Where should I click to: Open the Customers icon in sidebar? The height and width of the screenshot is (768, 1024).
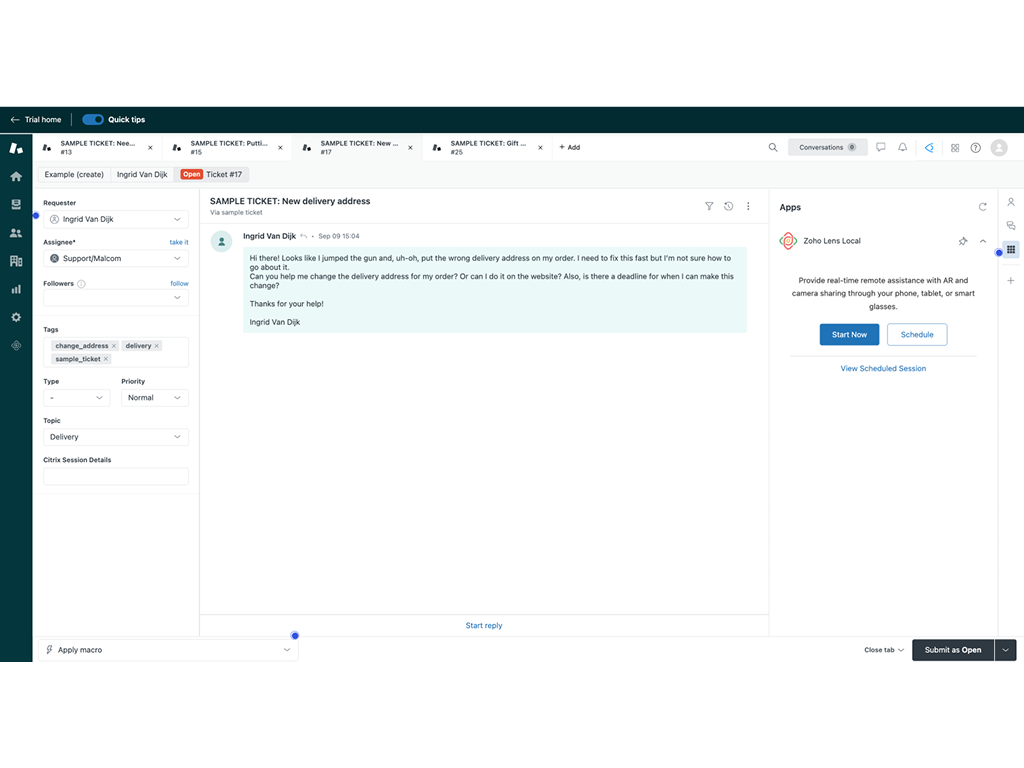[16, 233]
